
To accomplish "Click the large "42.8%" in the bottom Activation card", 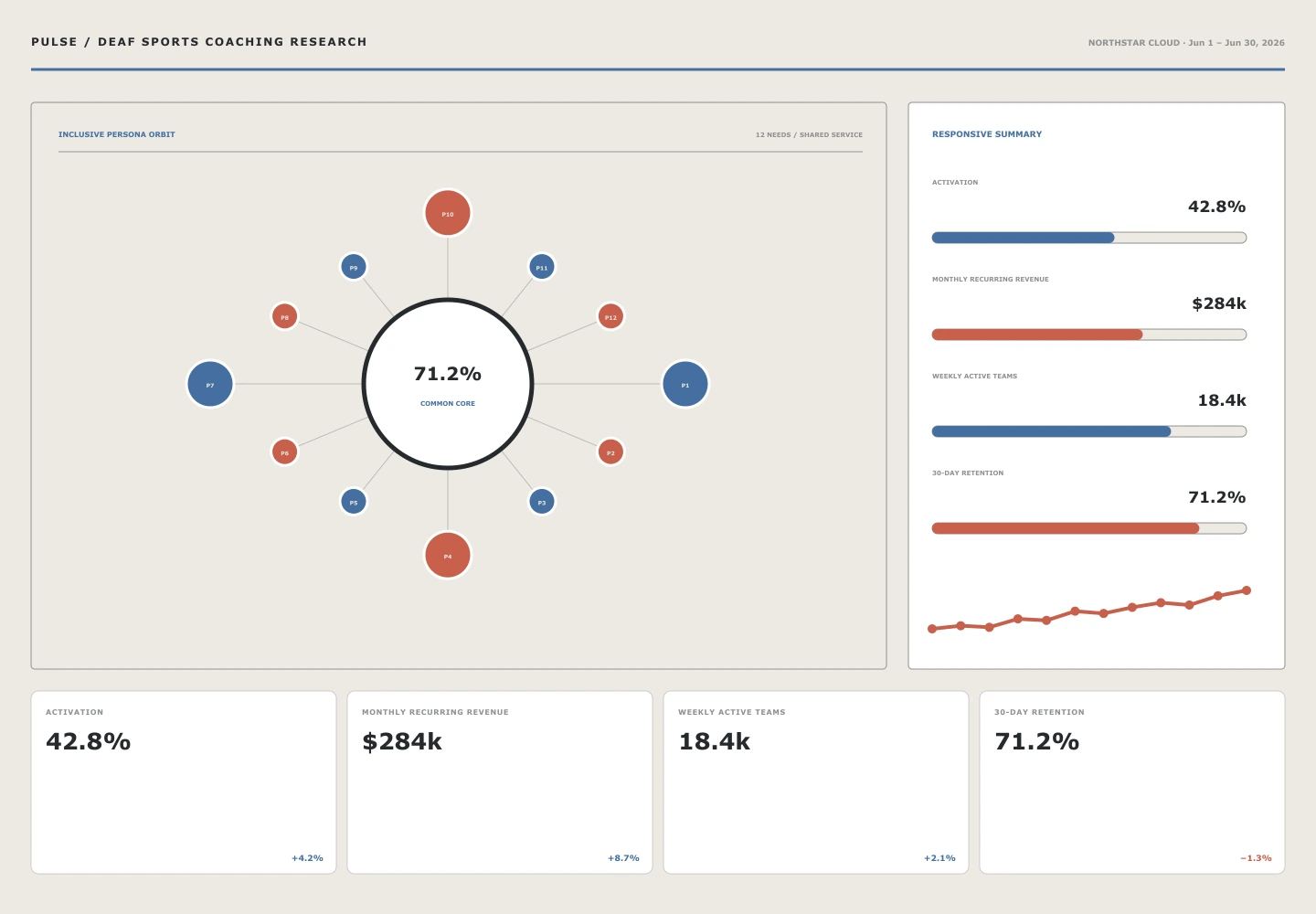I will (89, 741).
